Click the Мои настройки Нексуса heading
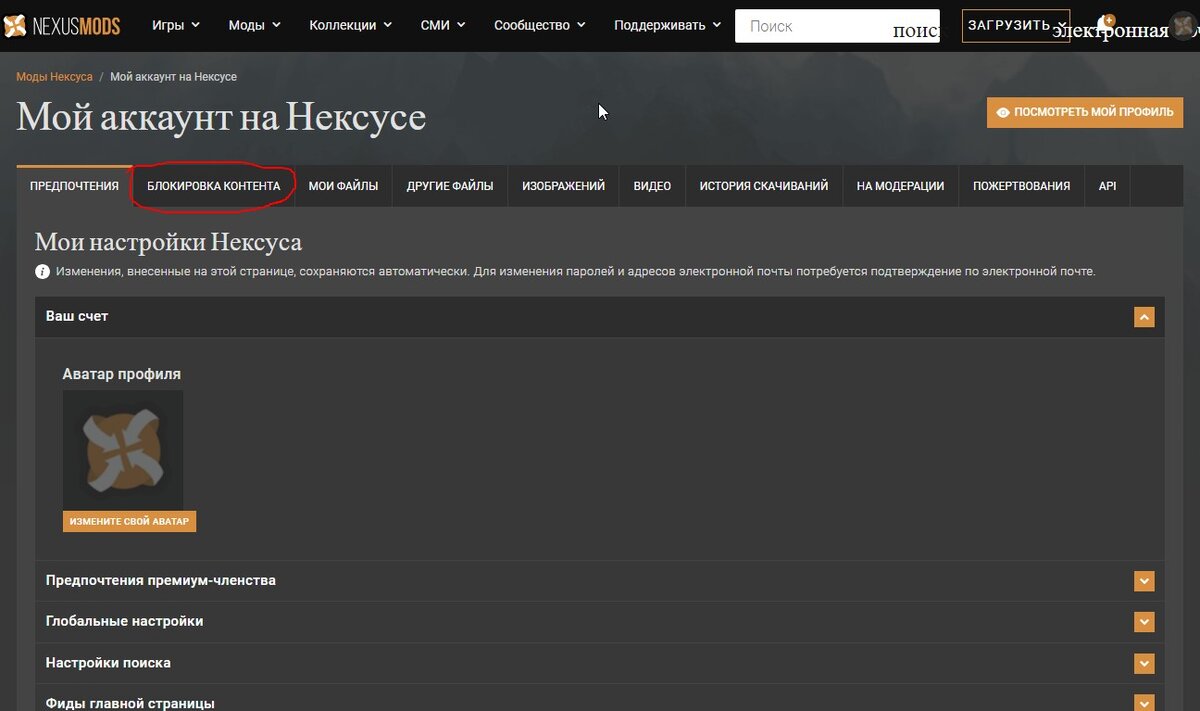This screenshot has width=1200, height=711. pos(168,242)
